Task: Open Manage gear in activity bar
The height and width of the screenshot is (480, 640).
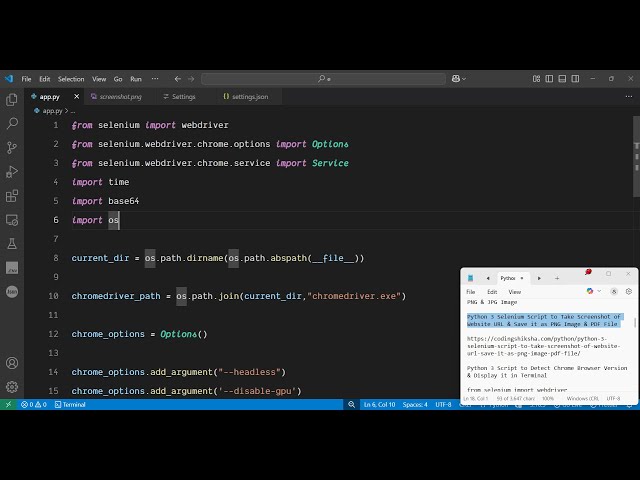Action: [12, 387]
